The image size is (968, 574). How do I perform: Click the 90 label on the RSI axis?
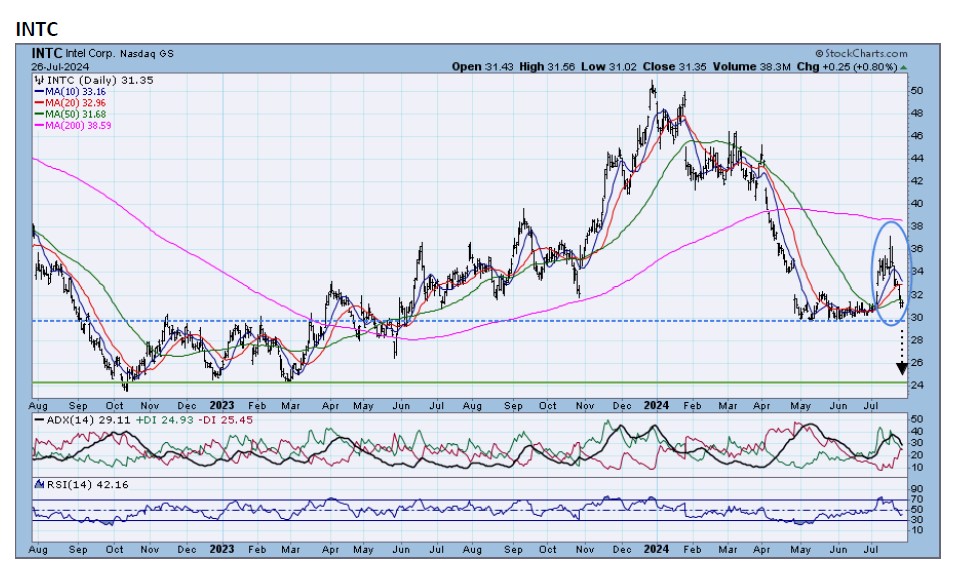tap(917, 489)
